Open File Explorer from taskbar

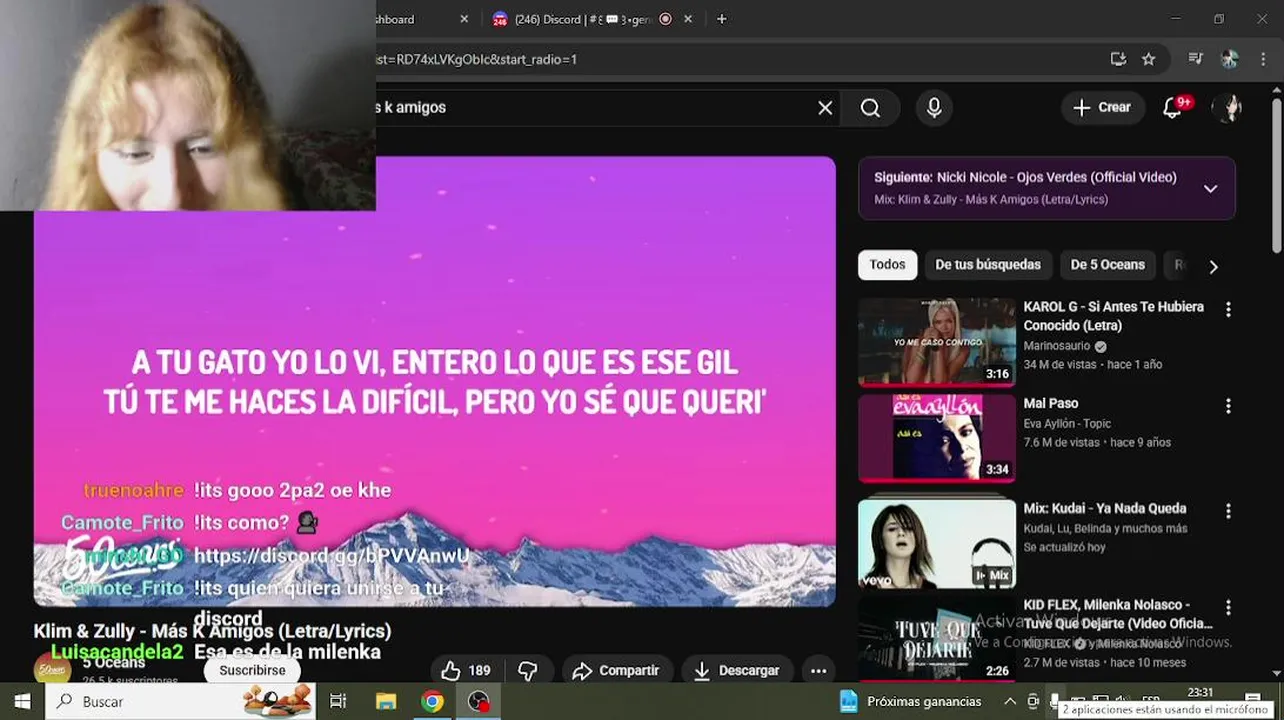click(x=386, y=701)
